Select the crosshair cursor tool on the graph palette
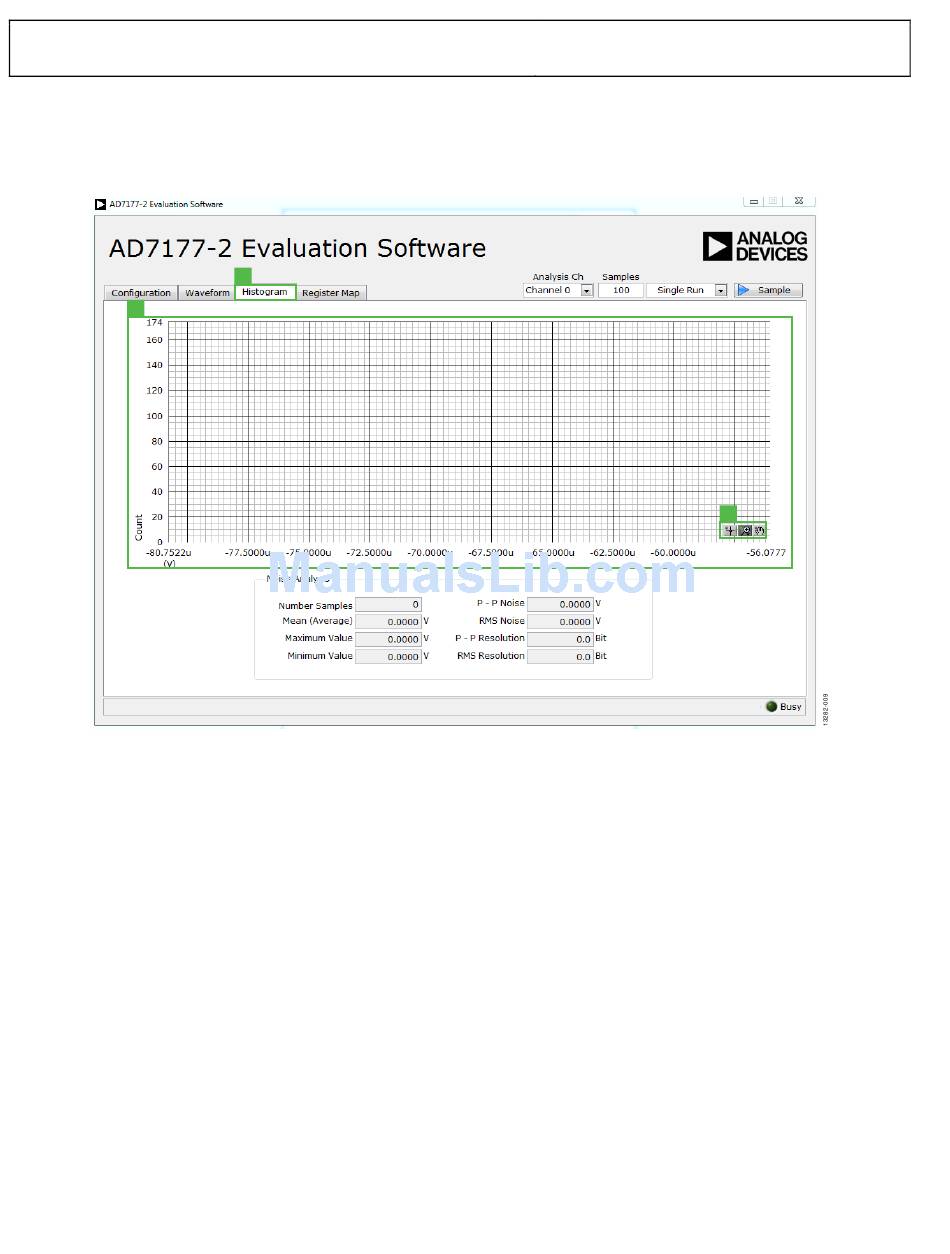 pyautogui.click(x=730, y=531)
